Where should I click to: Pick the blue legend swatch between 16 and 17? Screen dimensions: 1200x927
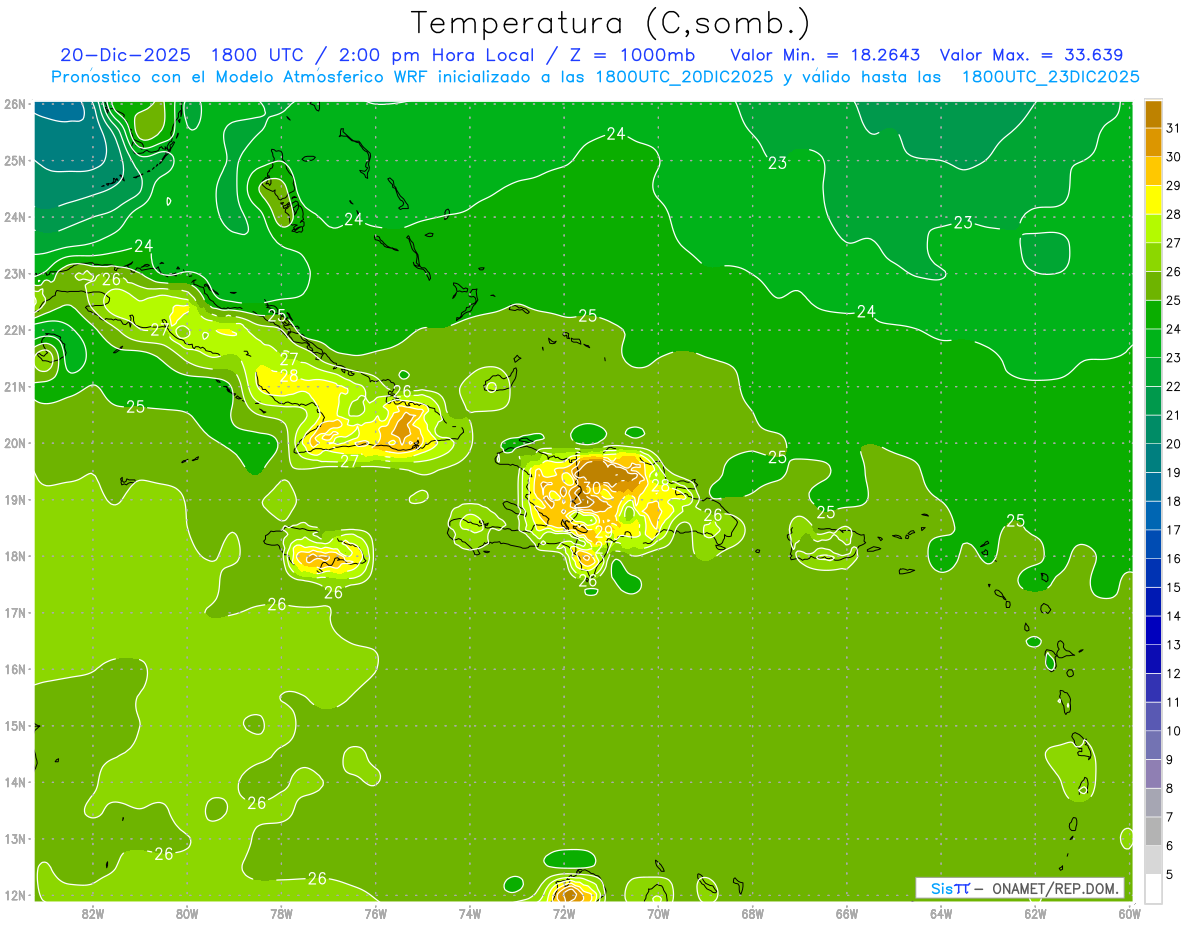[1153, 544]
